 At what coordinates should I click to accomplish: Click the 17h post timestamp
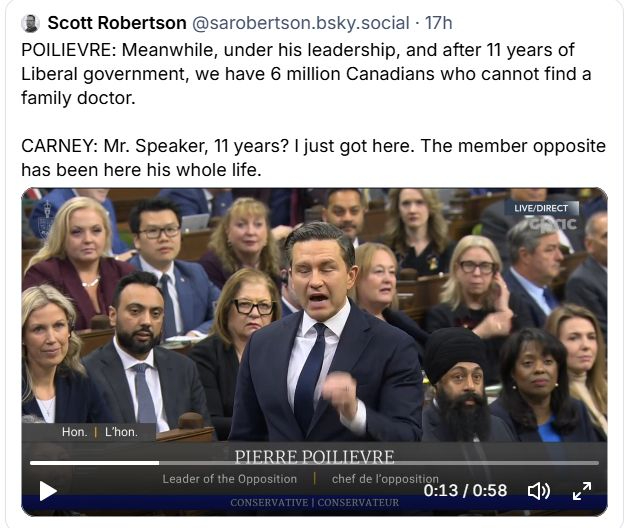(440, 23)
